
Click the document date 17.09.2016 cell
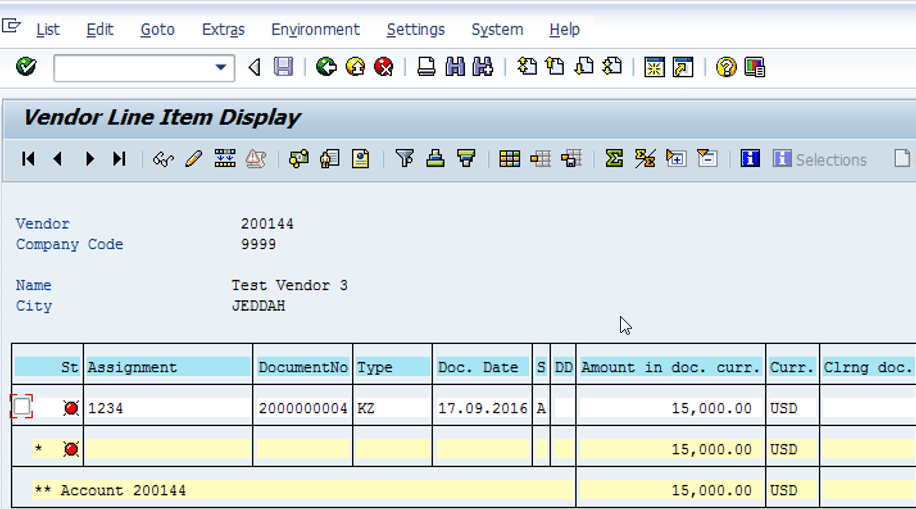point(483,408)
